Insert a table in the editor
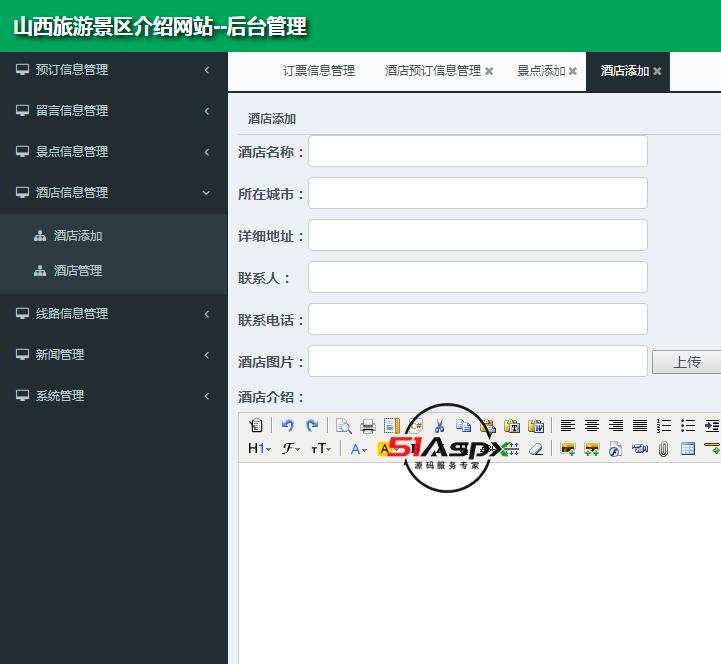The width and height of the screenshot is (721, 664). [688, 448]
